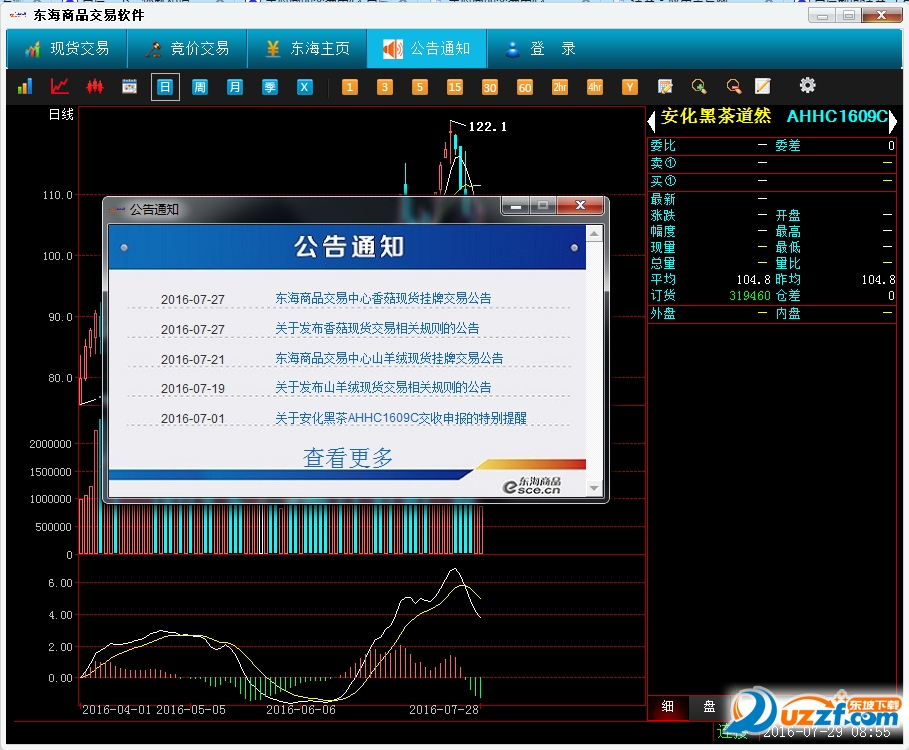909x750 pixels.
Task: Open 关于发布山羊绒现货交易相关规则的公告 link
Action: click(x=383, y=387)
